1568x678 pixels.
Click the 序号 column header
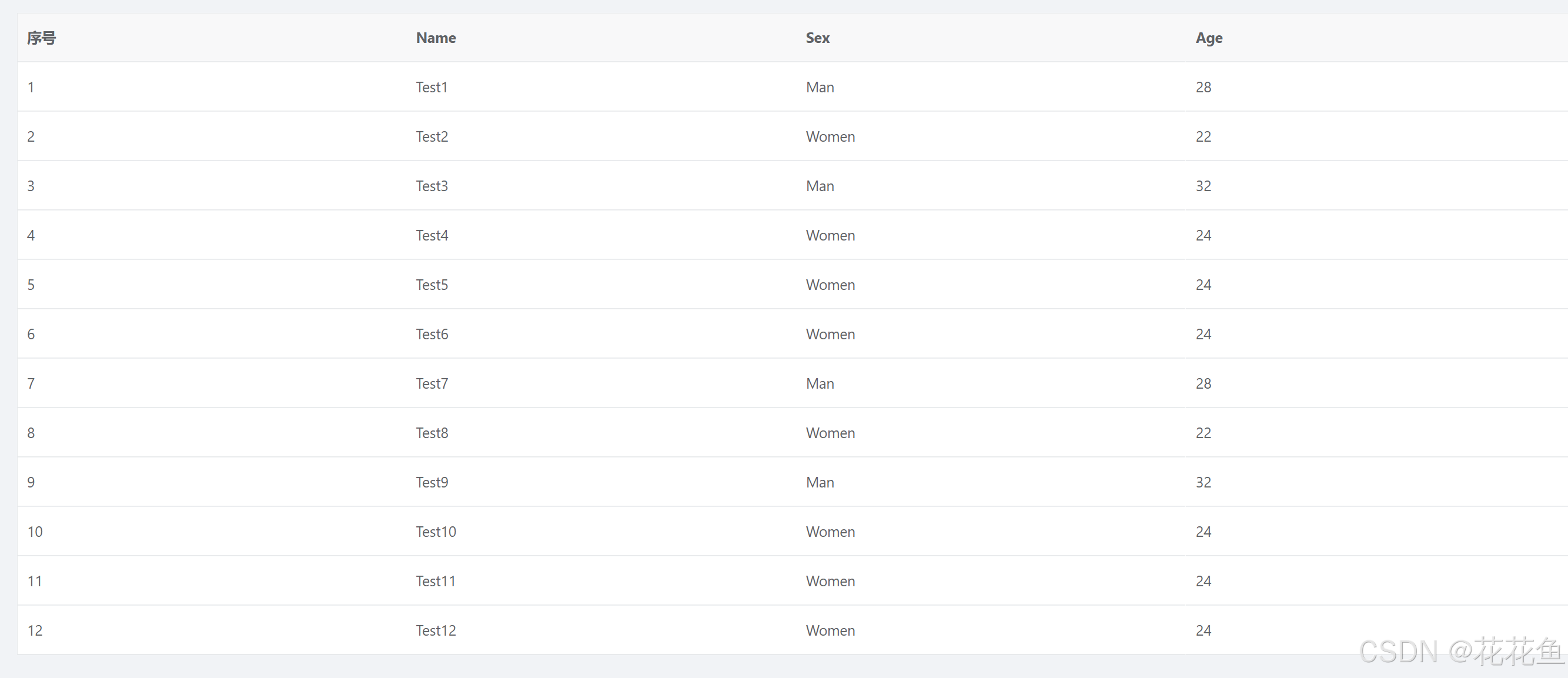click(x=41, y=38)
